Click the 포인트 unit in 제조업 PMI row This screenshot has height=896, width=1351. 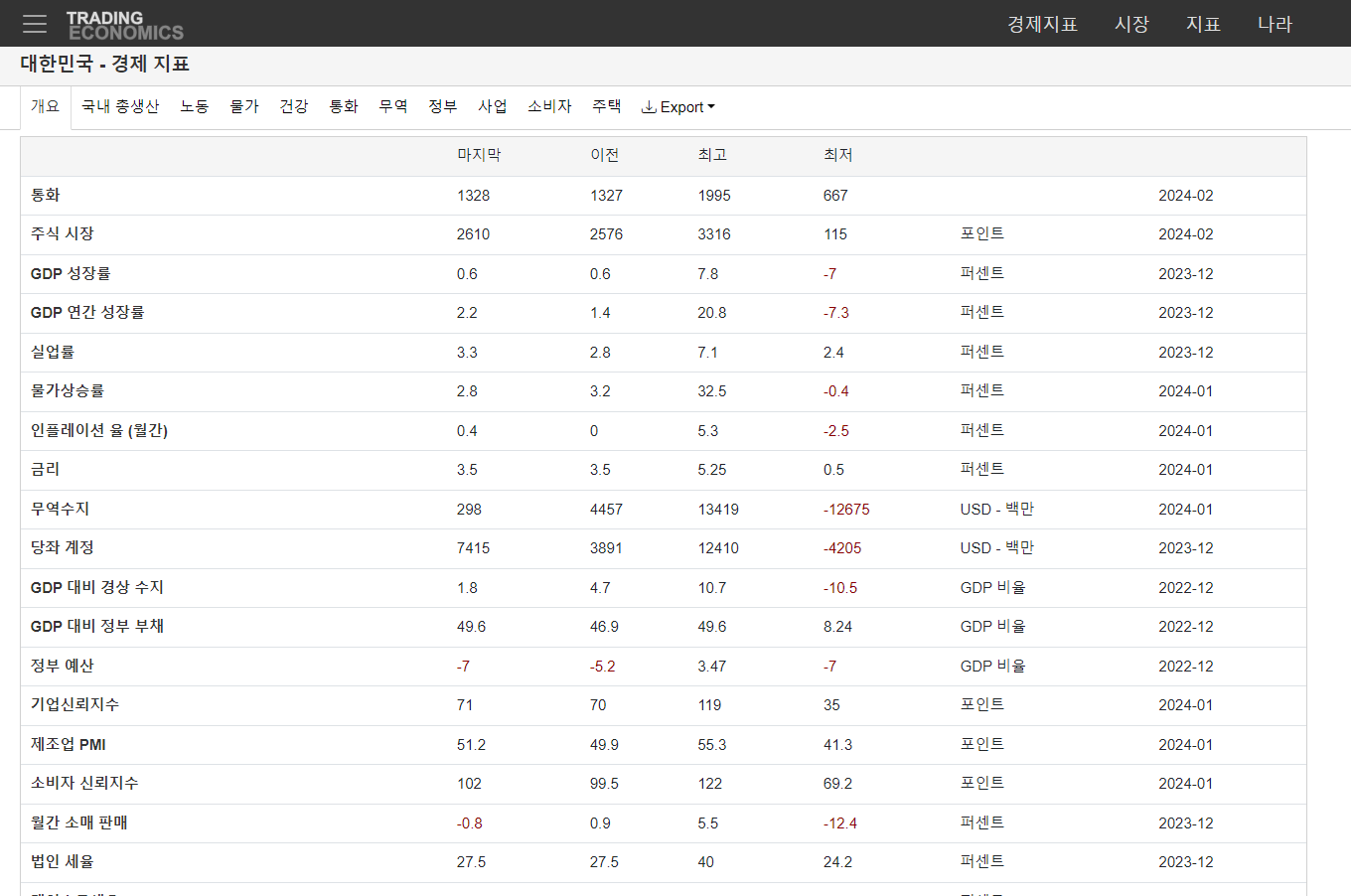coord(982,744)
